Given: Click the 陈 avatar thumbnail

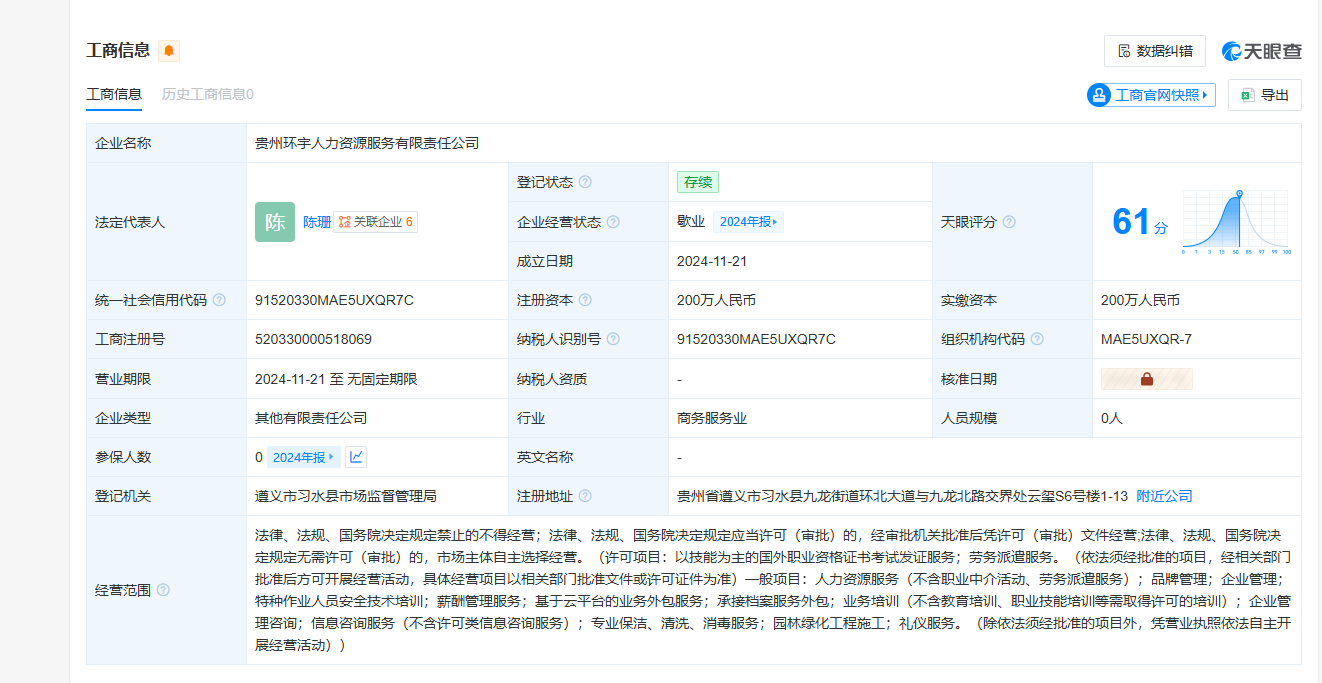Looking at the screenshot, I should [275, 222].
